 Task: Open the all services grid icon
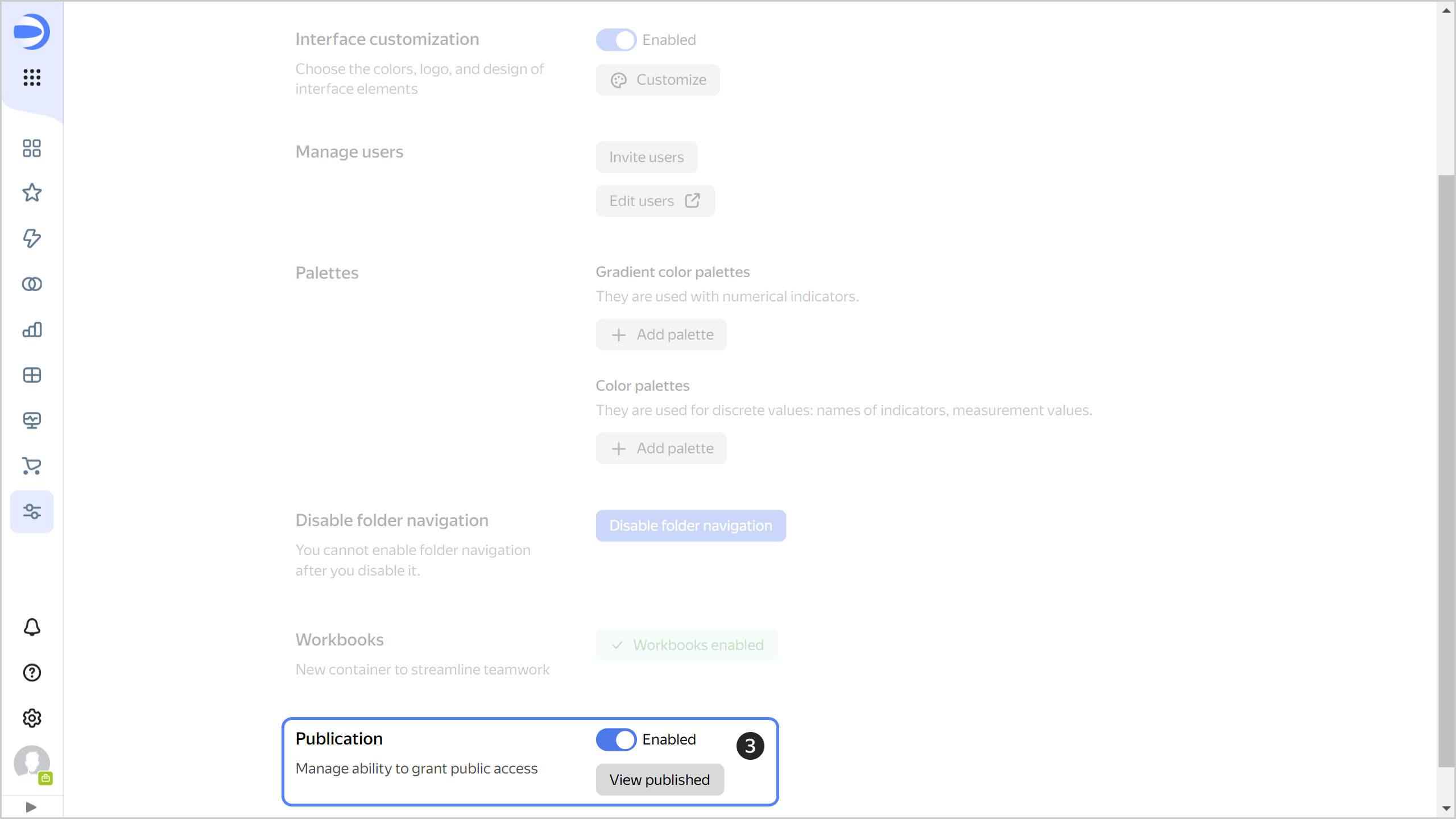pyautogui.click(x=32, y=77)
